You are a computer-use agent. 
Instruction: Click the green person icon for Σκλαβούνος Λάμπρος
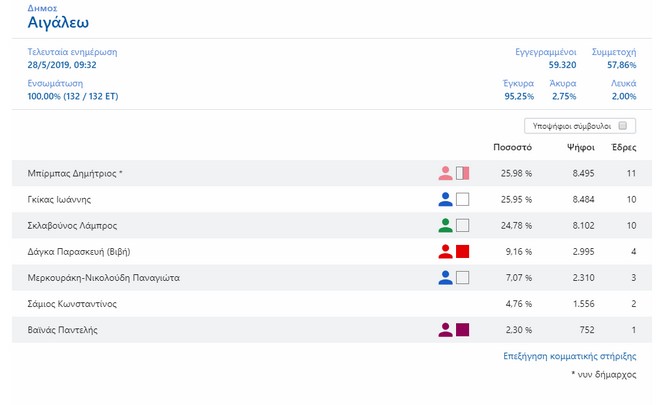click(445, 225)
